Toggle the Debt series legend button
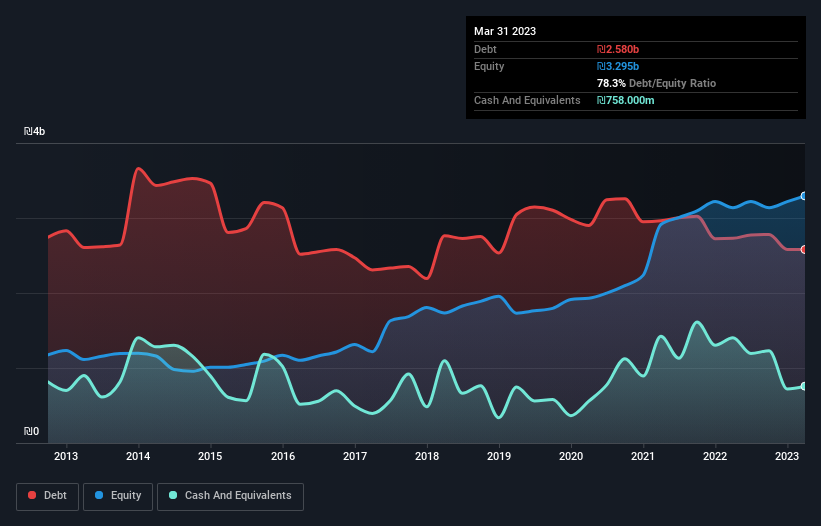The width and height of the screenshot is (821, 526). [x=48, y=496]
